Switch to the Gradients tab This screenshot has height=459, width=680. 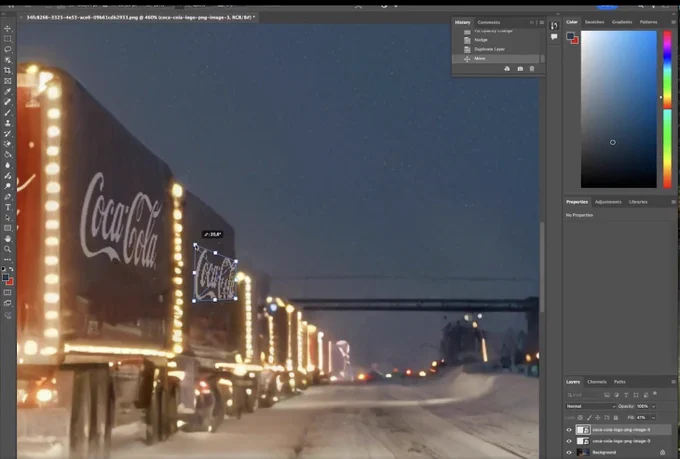pyautogui.click(x=621, y=22)
